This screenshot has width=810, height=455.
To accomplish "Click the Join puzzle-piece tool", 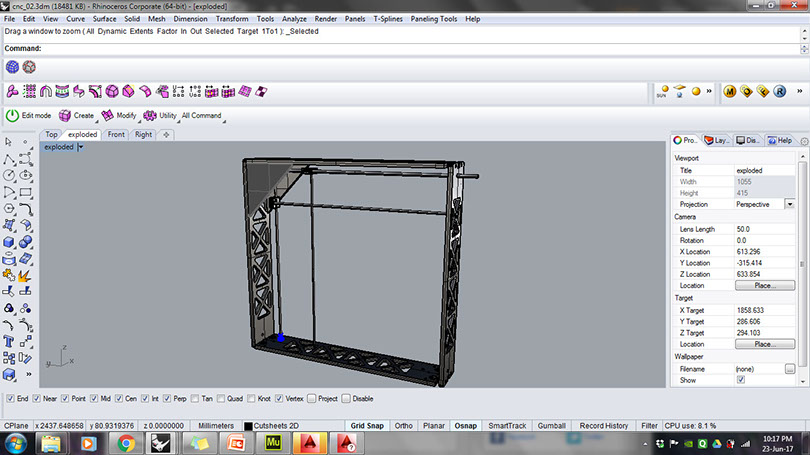I will (8, 276).
